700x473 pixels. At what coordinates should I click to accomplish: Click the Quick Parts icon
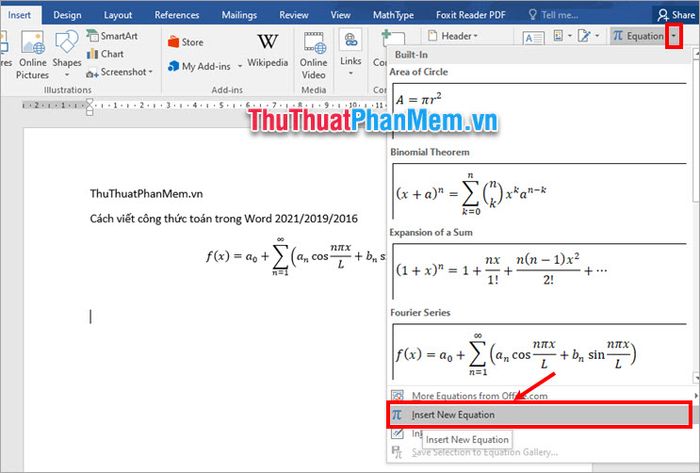coord(558,35)
